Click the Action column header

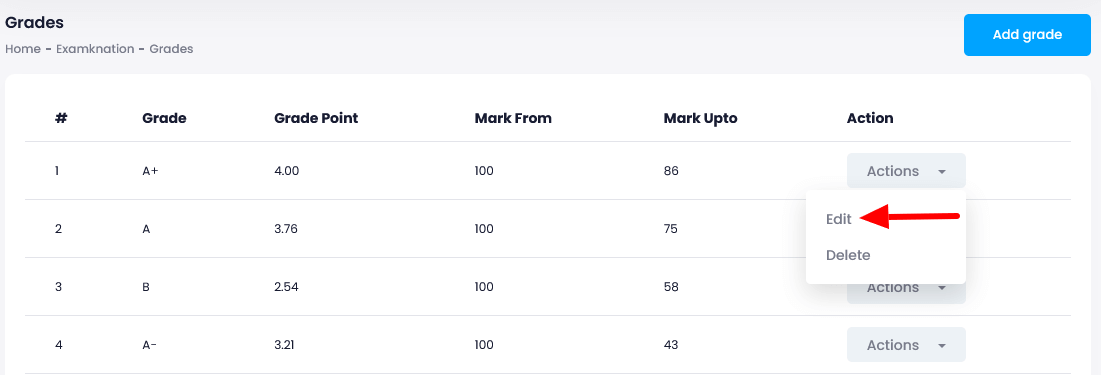click(x=870, y=119)
